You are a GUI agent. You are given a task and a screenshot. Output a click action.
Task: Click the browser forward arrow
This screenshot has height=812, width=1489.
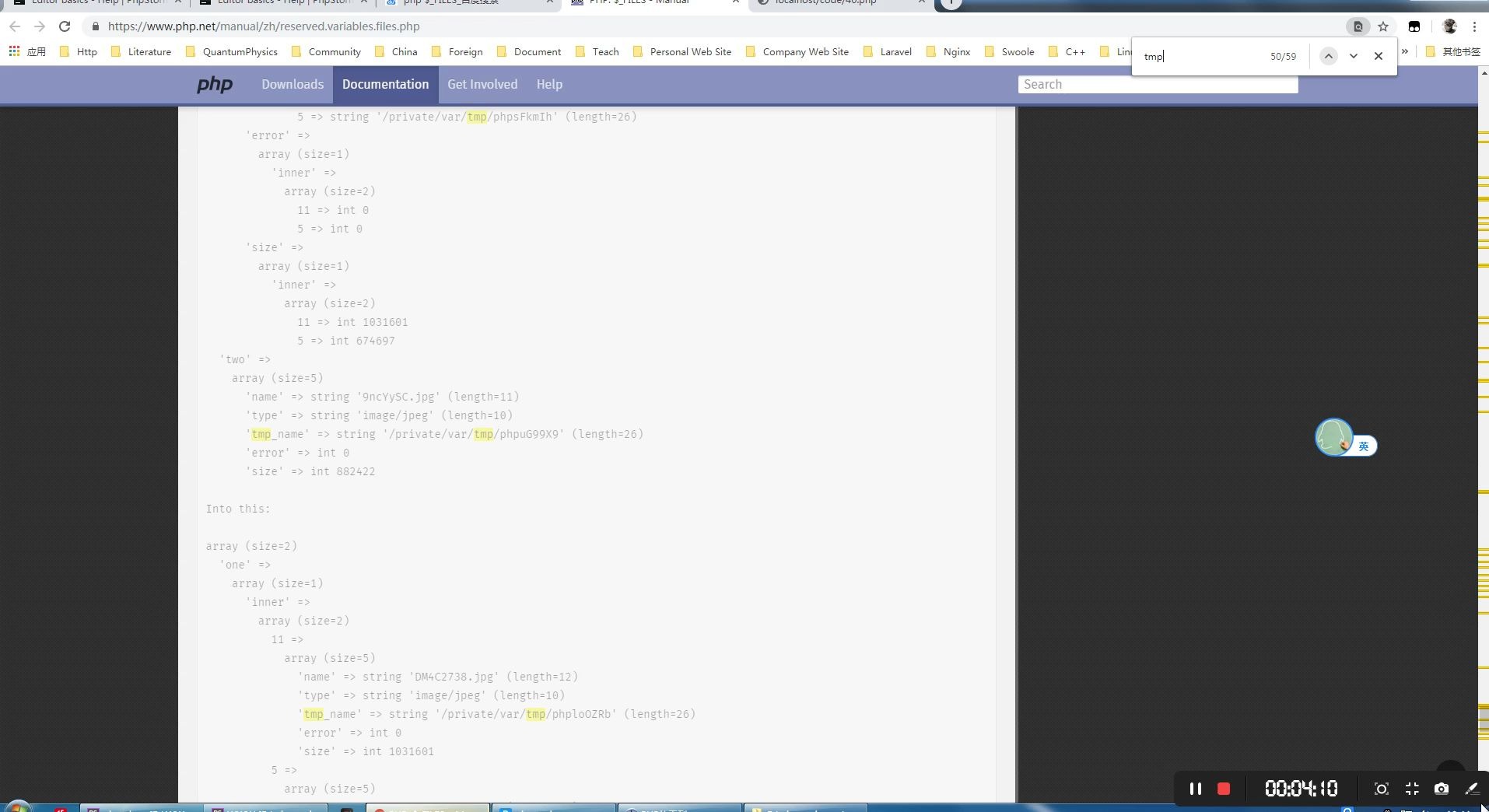pyautogui.click(x=40, y=26)
